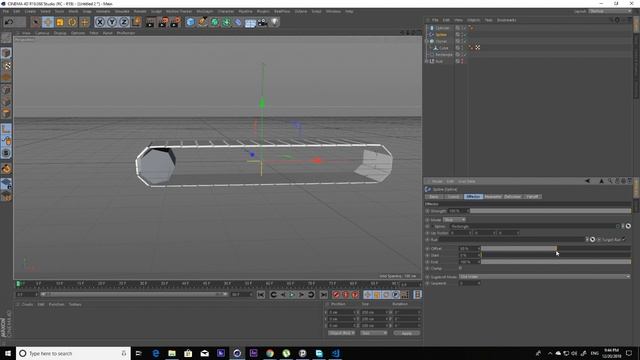640x360 pixels.
Task: Click the red Record Active Objects button
Action: (x=336, y=294)
